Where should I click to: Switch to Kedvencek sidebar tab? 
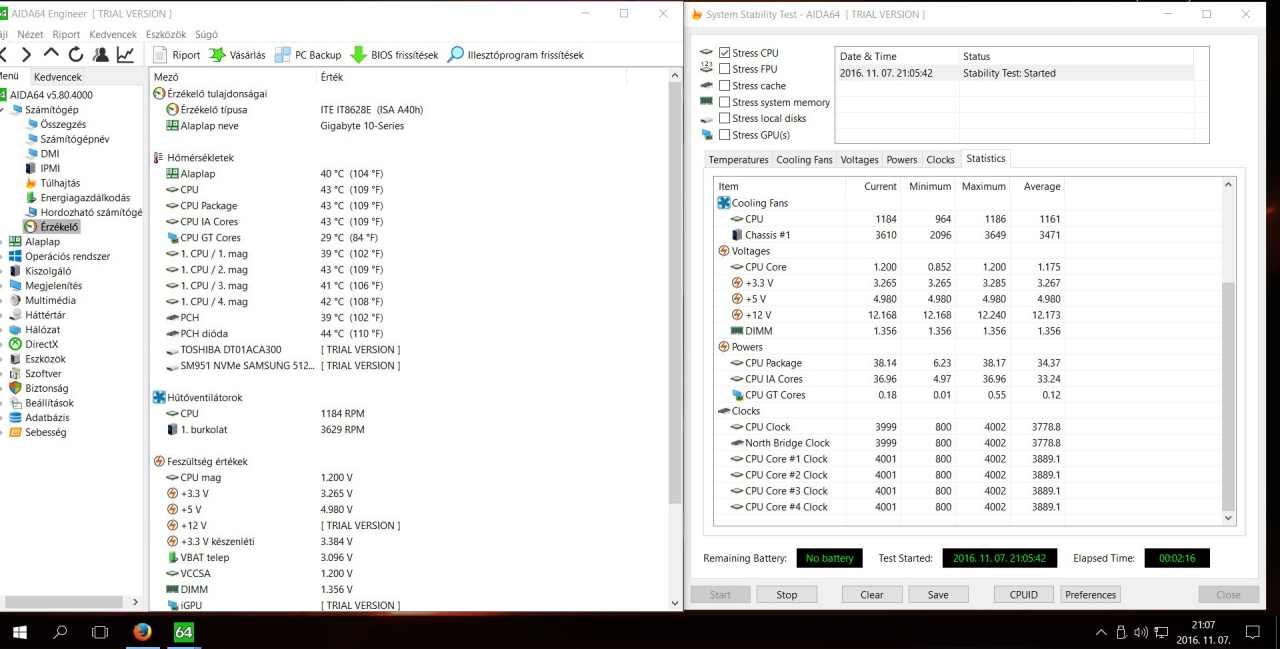[x=57, y=77]
